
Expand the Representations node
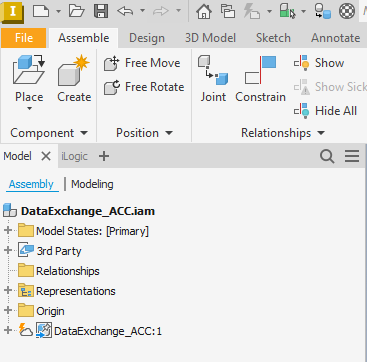point(8,291)
